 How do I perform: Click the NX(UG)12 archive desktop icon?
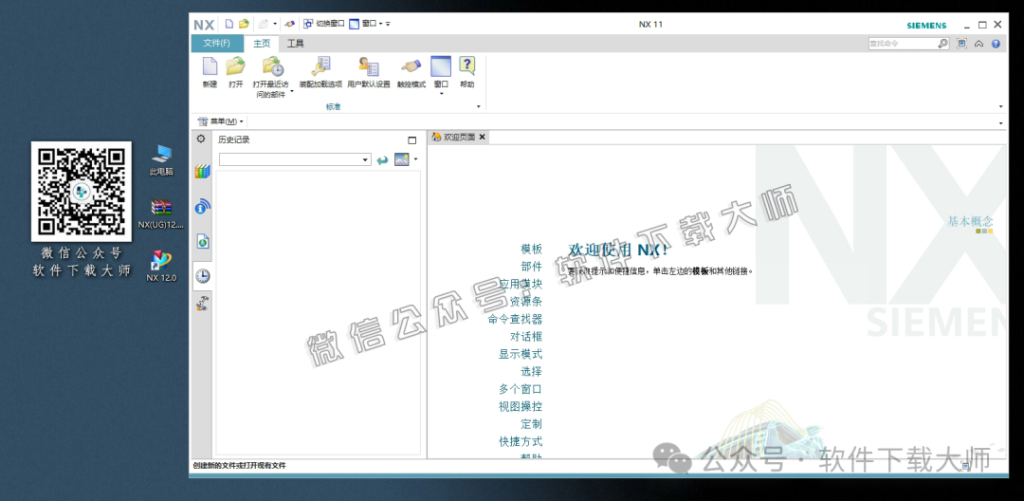(161, 214)
